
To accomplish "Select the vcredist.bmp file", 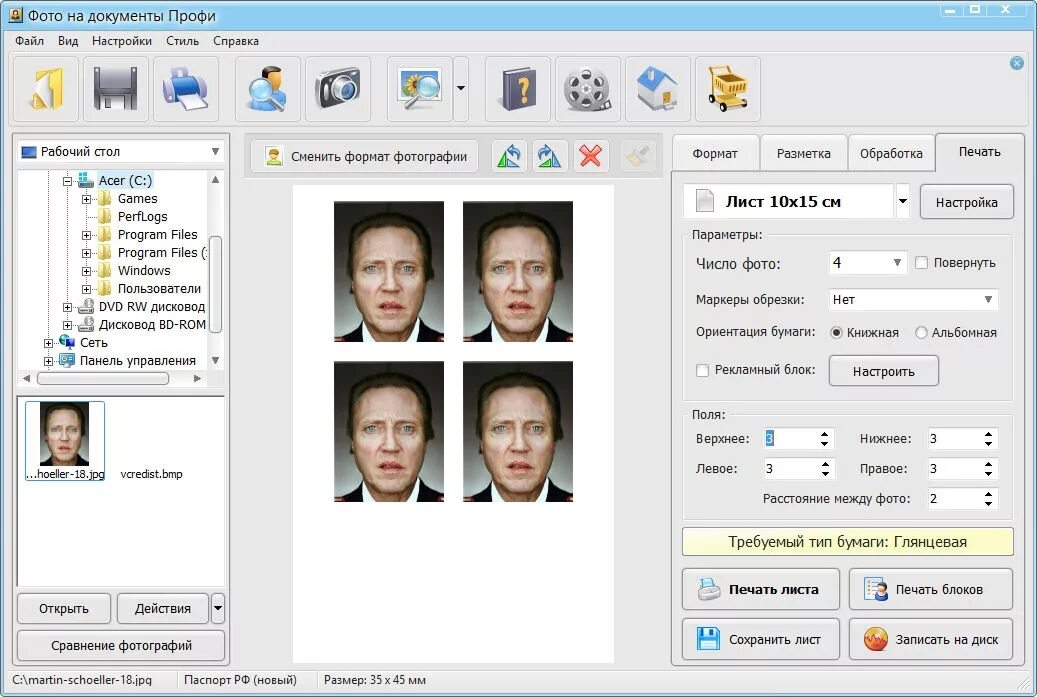I will pyautogui.click(x=151, y=473).
